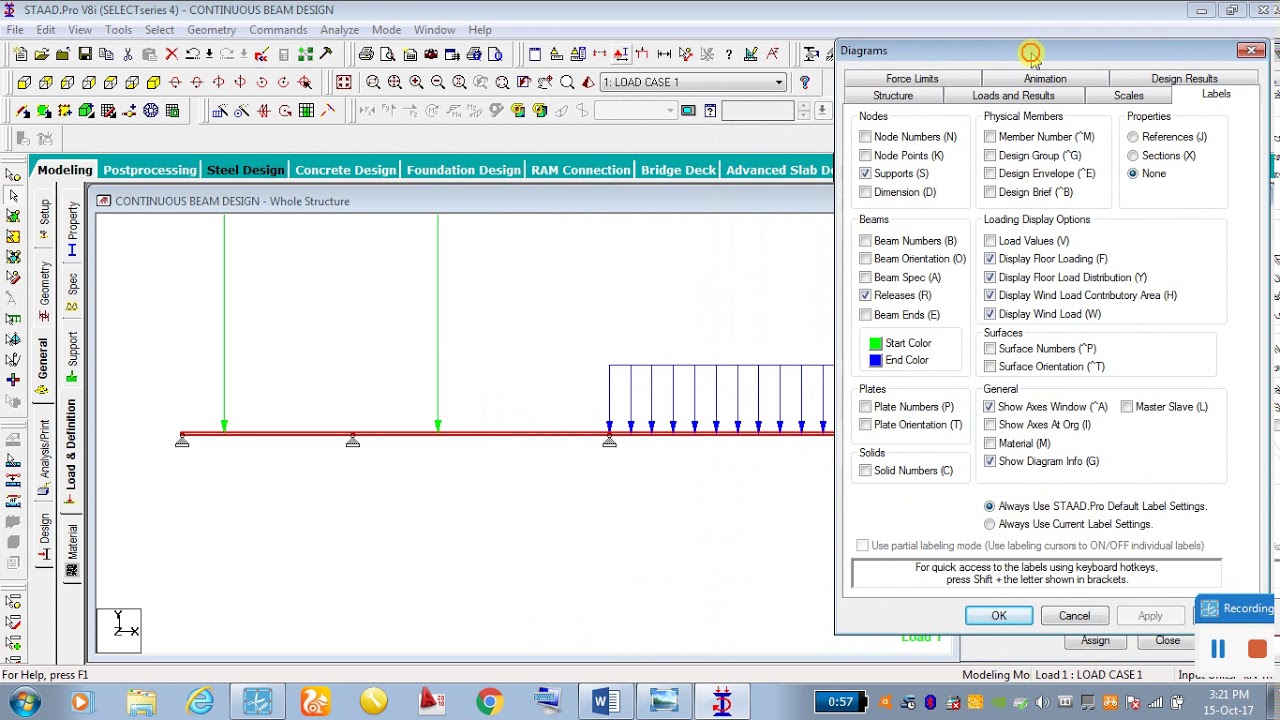Open the Design Results tab
The width and height of the screenshot is (1280, 720).
1184,79
